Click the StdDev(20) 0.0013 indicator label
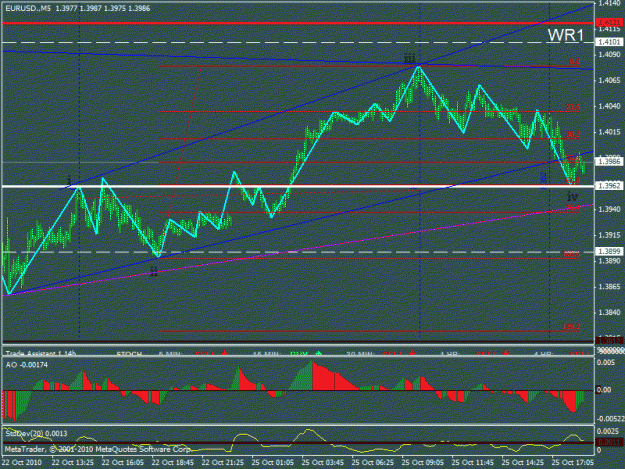Viewport: 625px width, 469px height. click(36, 433)
